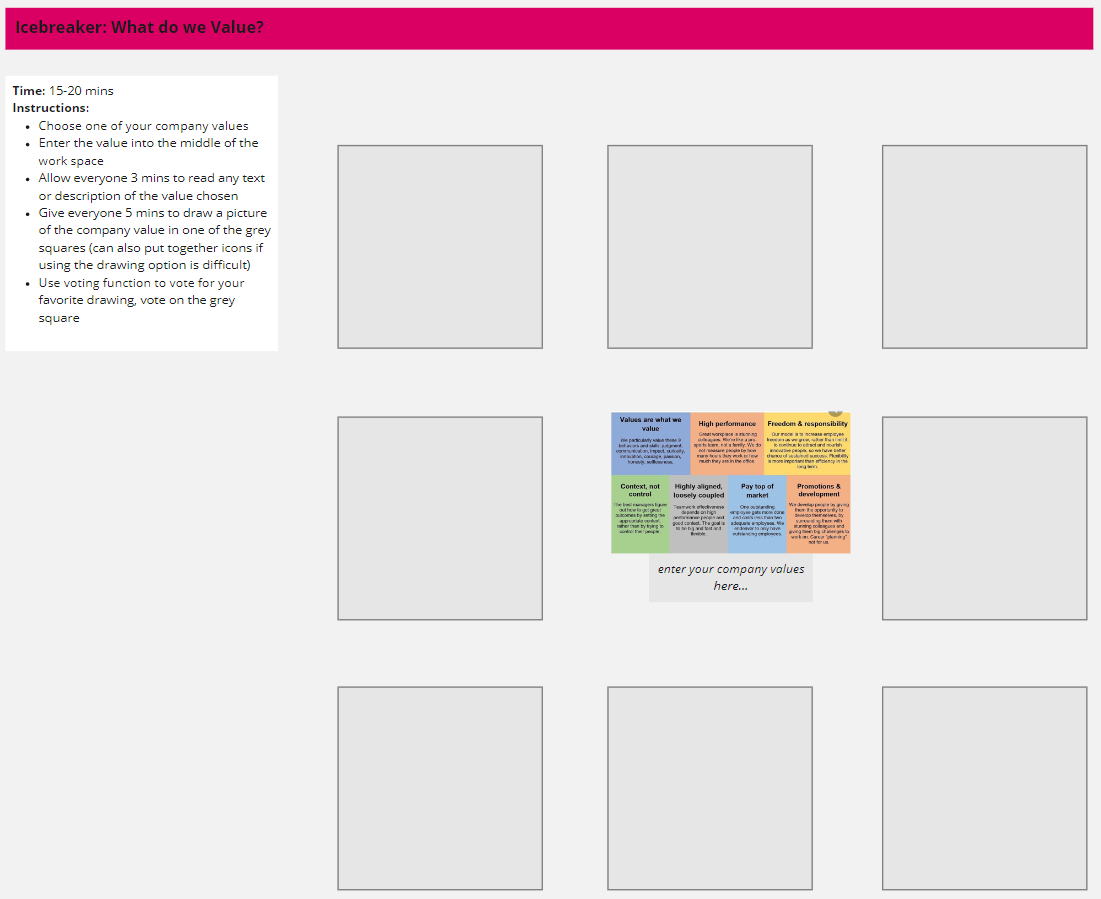Click the grey "Highly aligned, loosely coupled" card
The width and height of the screenshot is (1101, 899).
[x=699, y=514]
